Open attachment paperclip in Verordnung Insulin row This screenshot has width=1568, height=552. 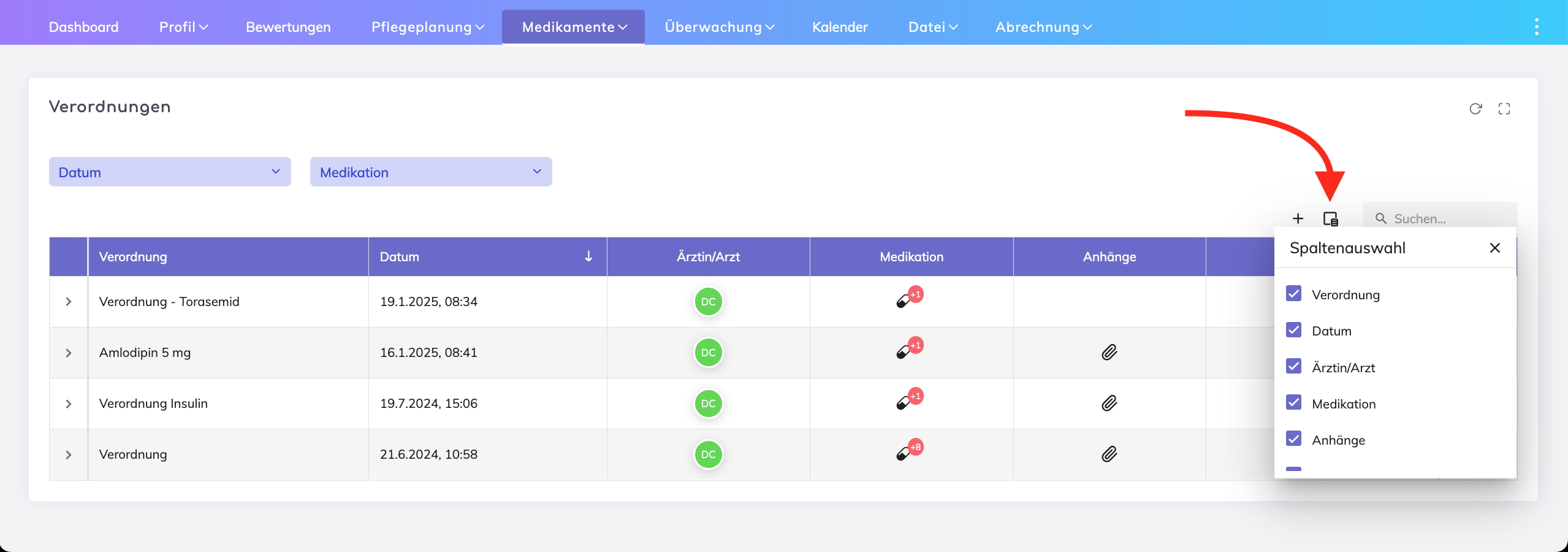pyautogui.click(x=1109, y=404)
